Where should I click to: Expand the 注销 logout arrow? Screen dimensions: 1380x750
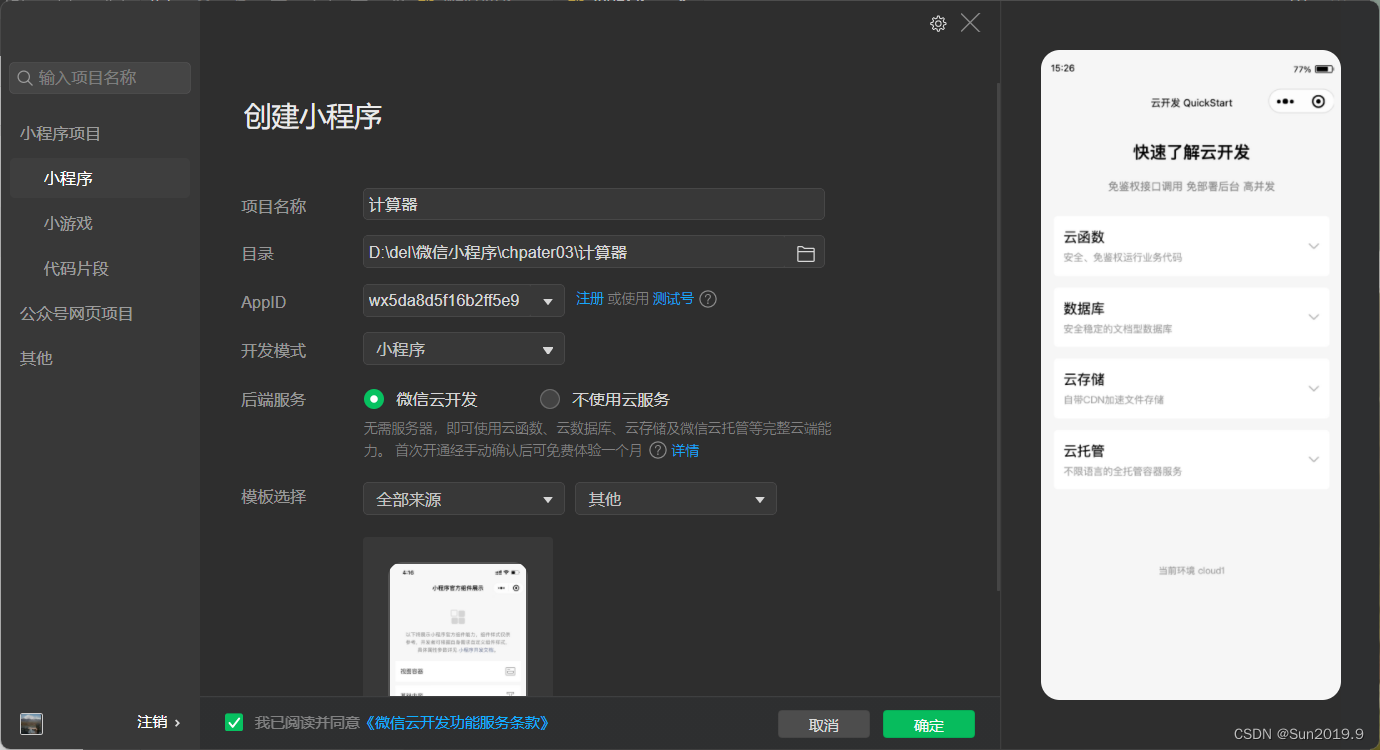[178, 722]
